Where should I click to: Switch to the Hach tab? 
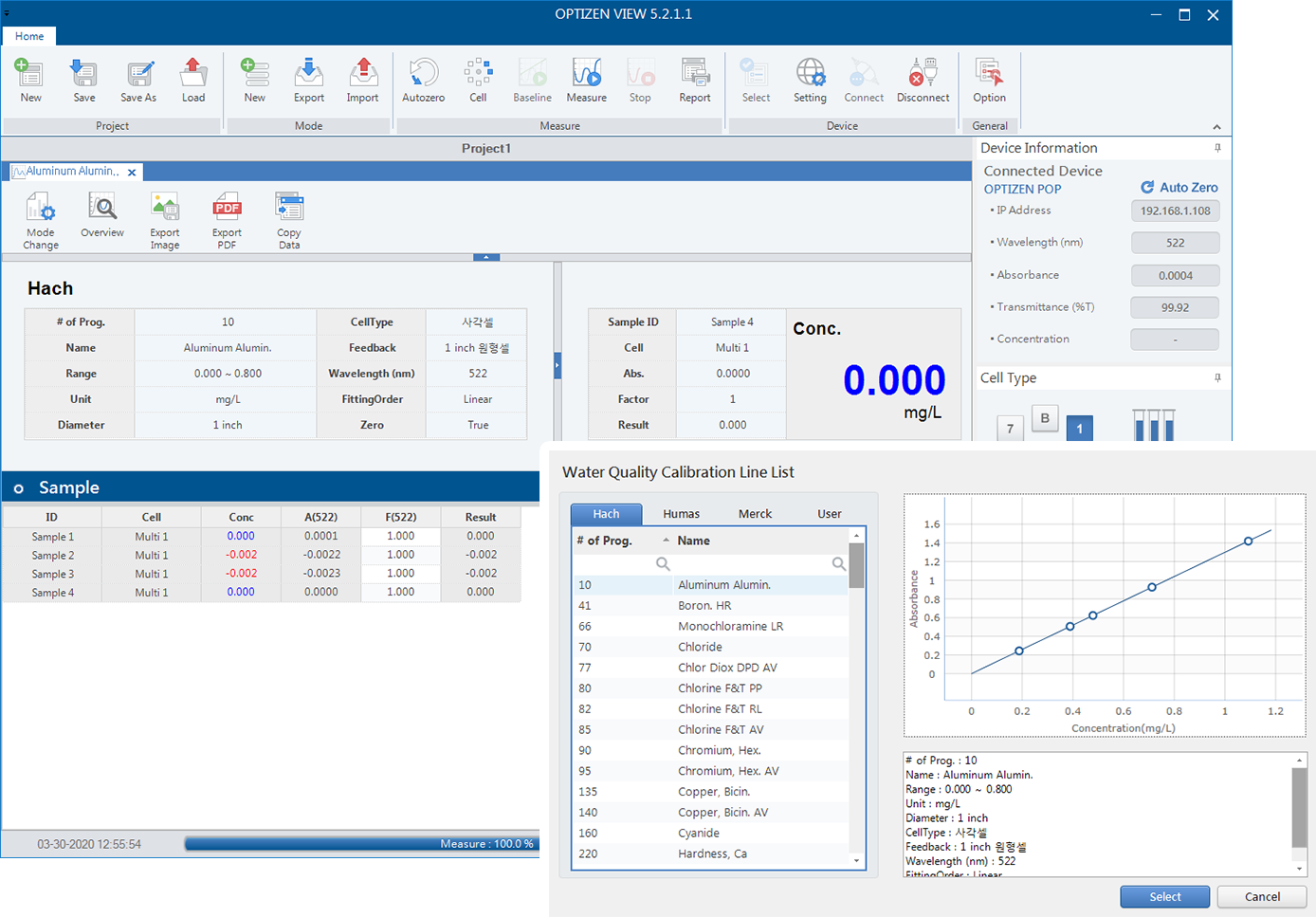606,514
